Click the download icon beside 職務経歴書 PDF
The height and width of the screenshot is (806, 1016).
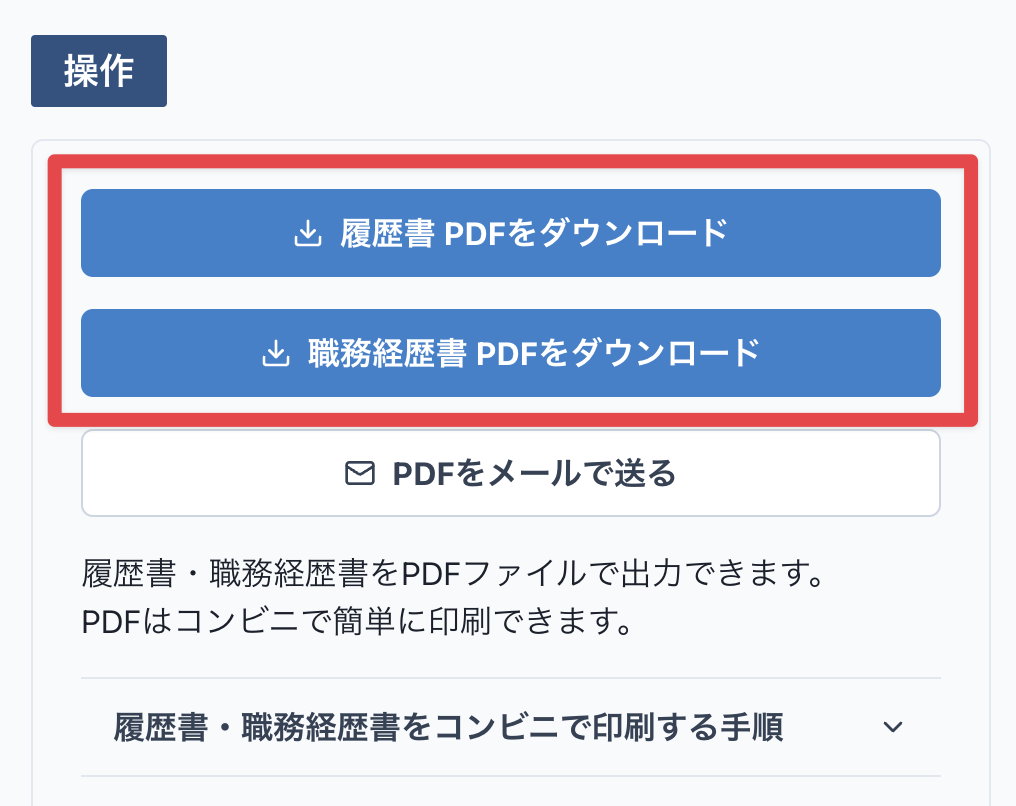pos(275,353)
